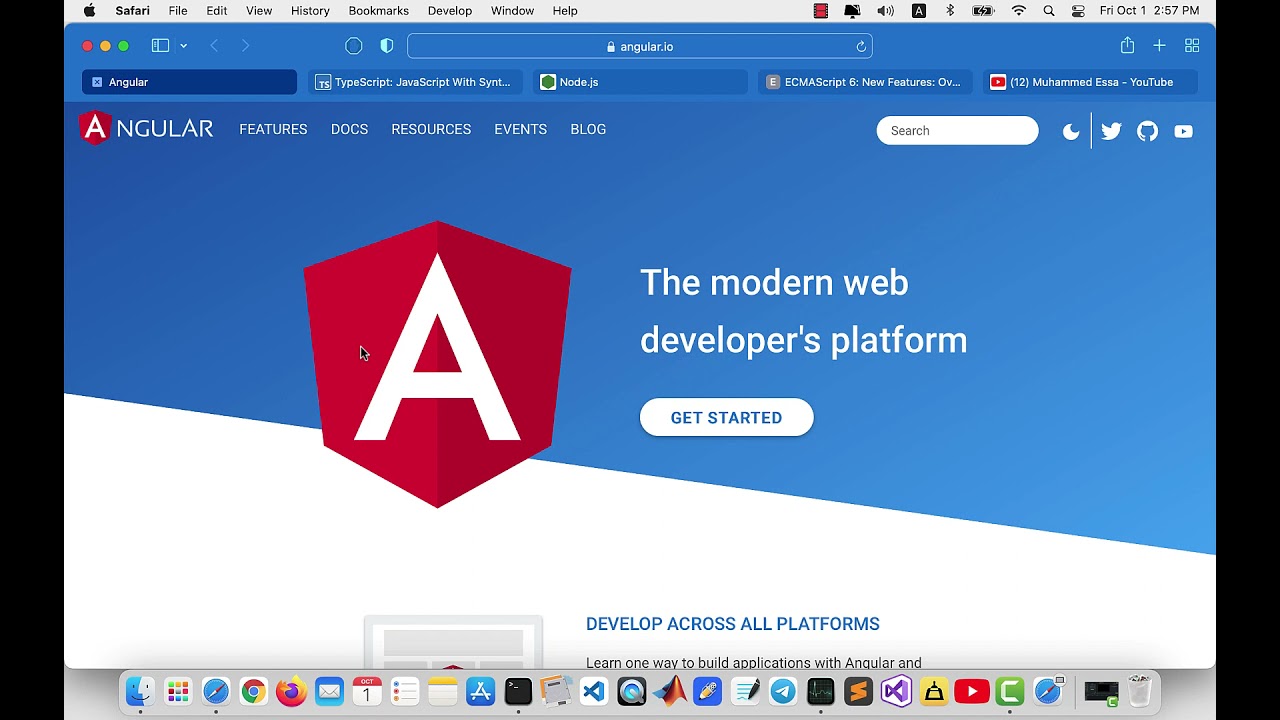Switch to the TypeScript tab
Image resolution: width=1280 pixels, height=720 pixels.
click(414, 82)
